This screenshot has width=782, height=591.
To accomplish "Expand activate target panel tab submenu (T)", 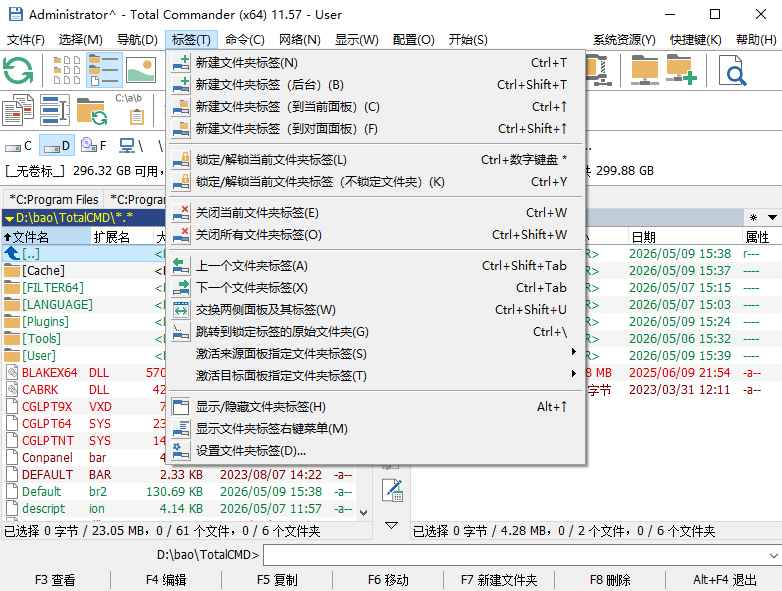I will pyautogui.click(x=375, y=376).
